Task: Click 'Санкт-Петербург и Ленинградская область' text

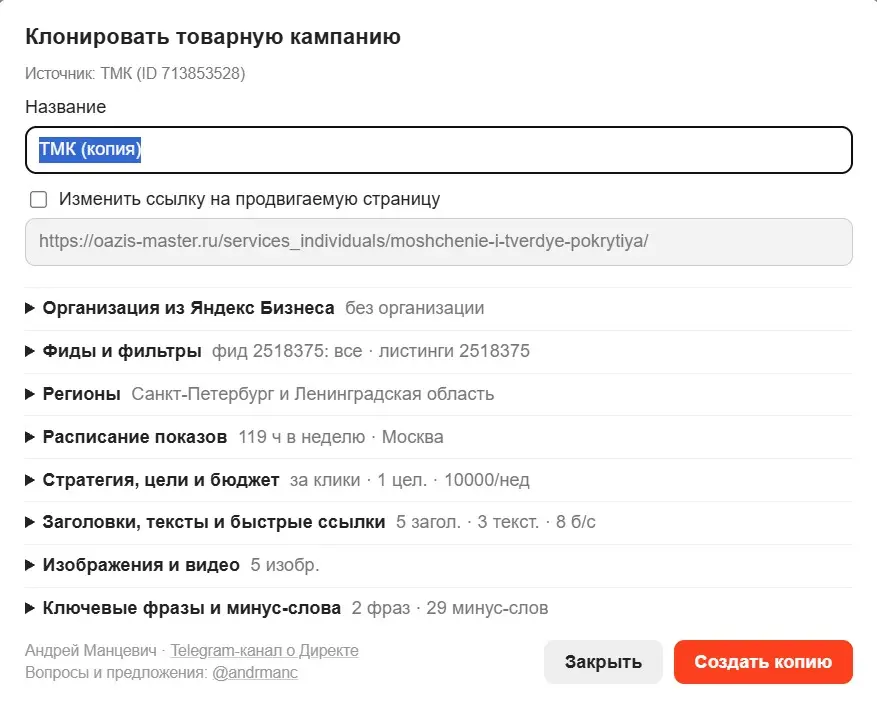Action: 313,394
